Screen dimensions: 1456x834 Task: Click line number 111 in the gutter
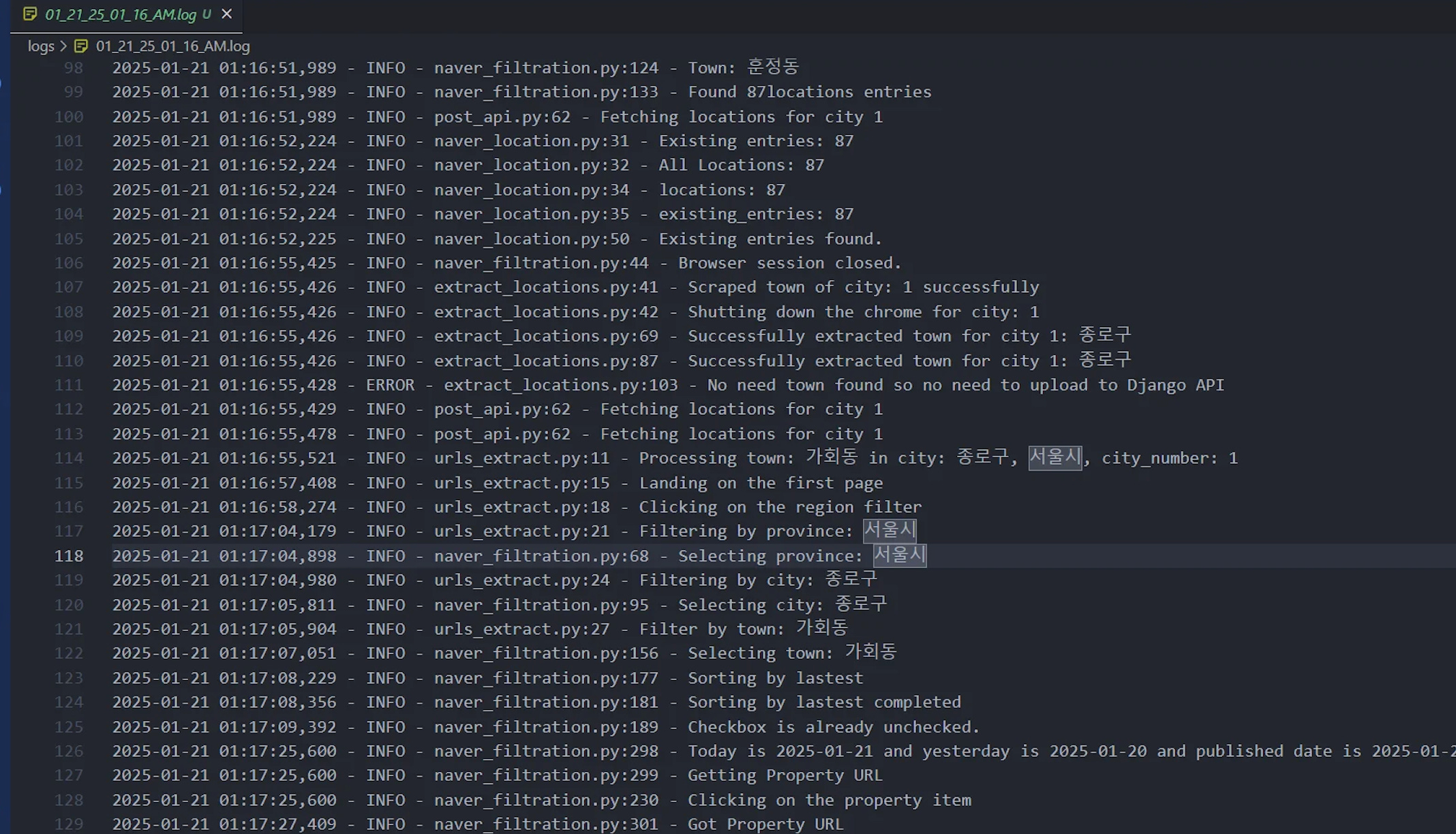[69, 385]
